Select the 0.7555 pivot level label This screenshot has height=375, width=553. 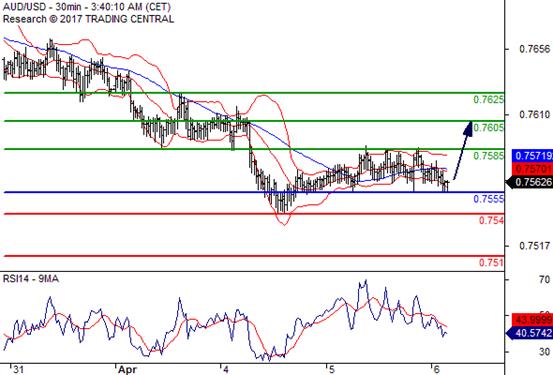coord(488,199)
